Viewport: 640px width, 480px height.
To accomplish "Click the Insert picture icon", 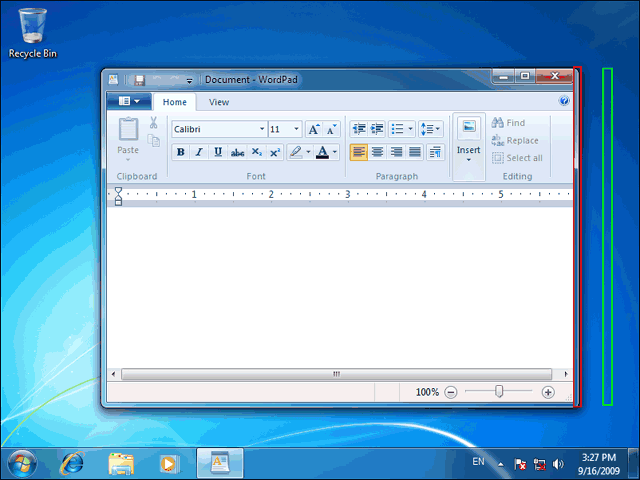I will (x=469, y=127).
